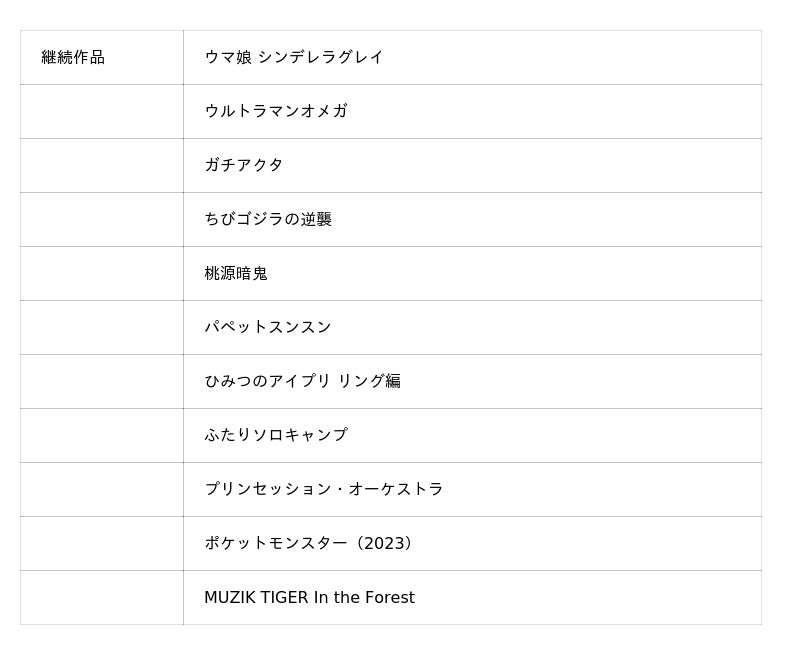Click the 継続作品 header cell
Viewport: 800px width, 655px height.
[x=73, y=58]
